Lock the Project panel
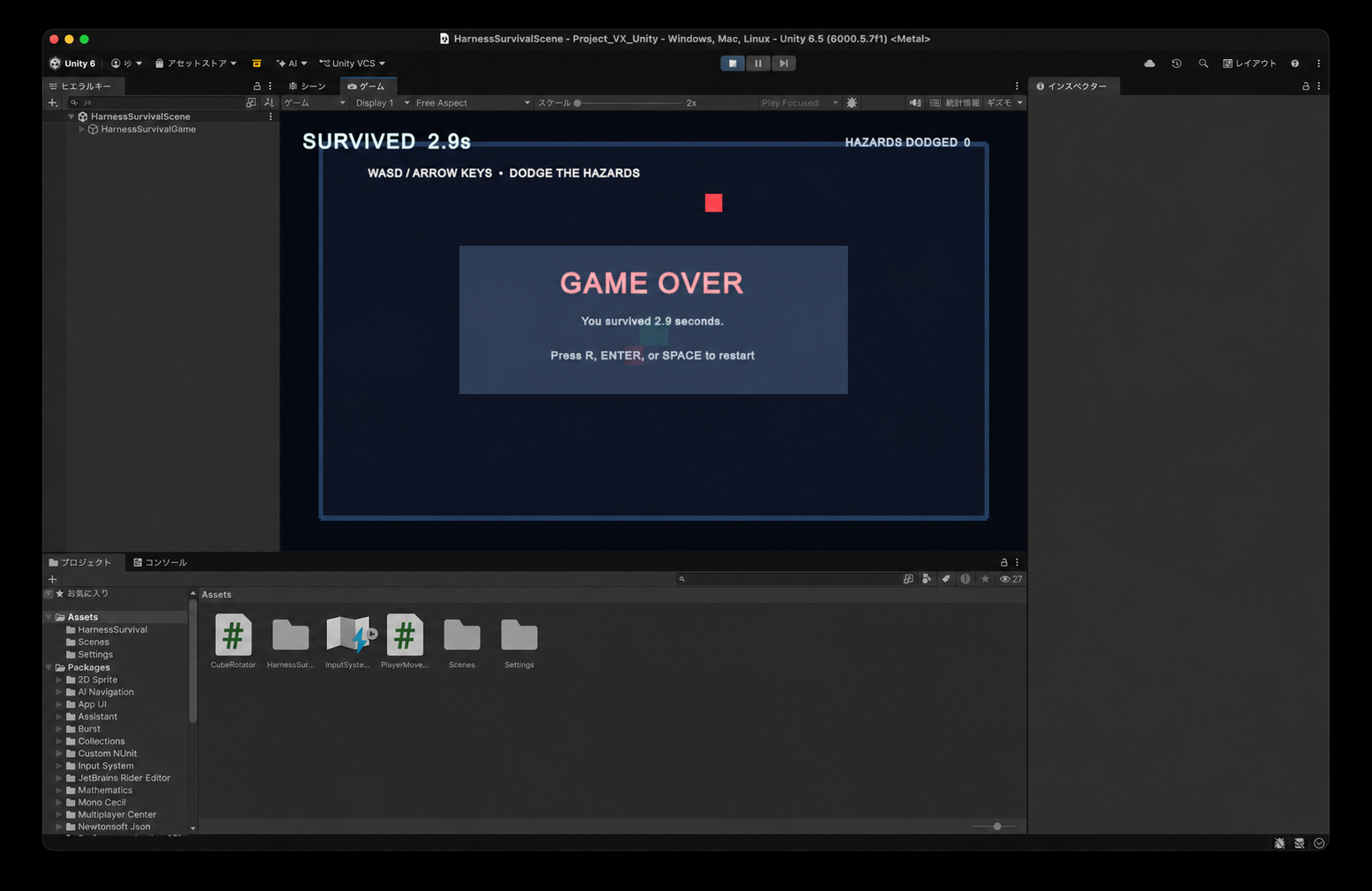 [x=1003, y=562]
